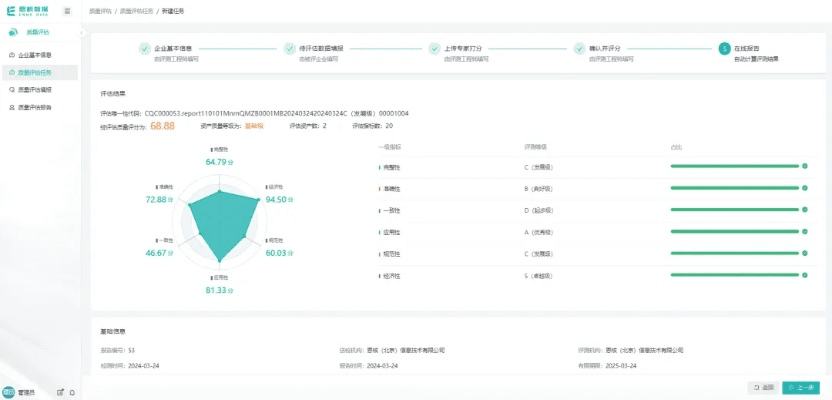Click the 上一步 button
Viewport: 832px width, 400px height.
click(802, 387)
